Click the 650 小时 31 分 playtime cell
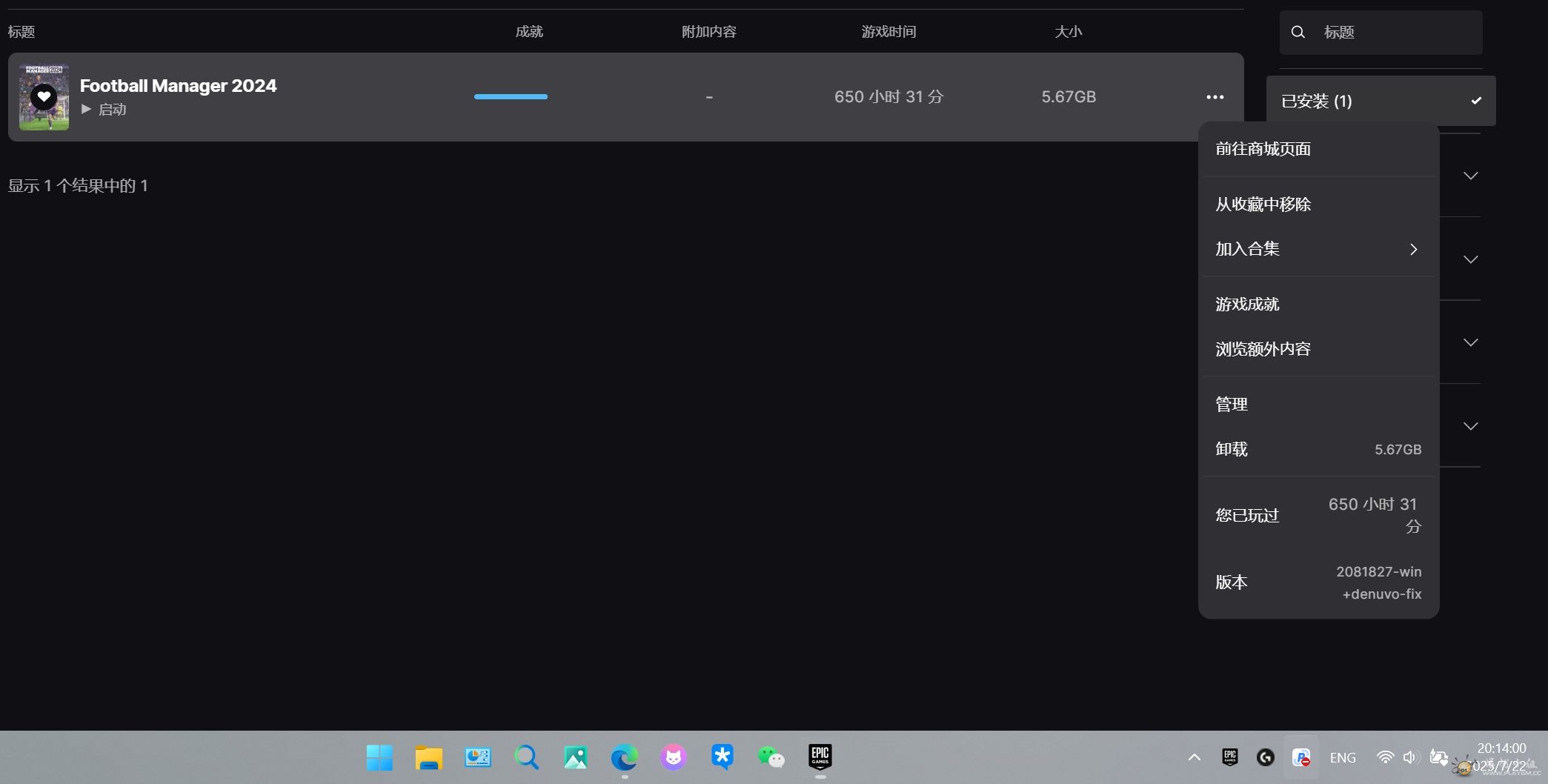This screenshot has width=1548, height=784. click(x=888, y=97)
